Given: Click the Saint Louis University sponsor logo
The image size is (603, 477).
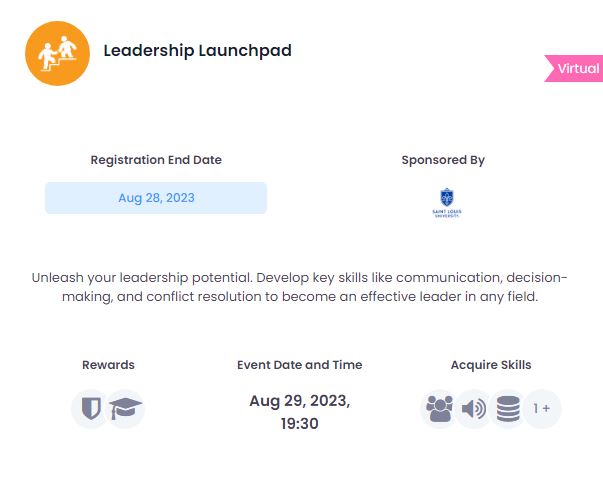Looking at the screenshot, I should [446, 203].
